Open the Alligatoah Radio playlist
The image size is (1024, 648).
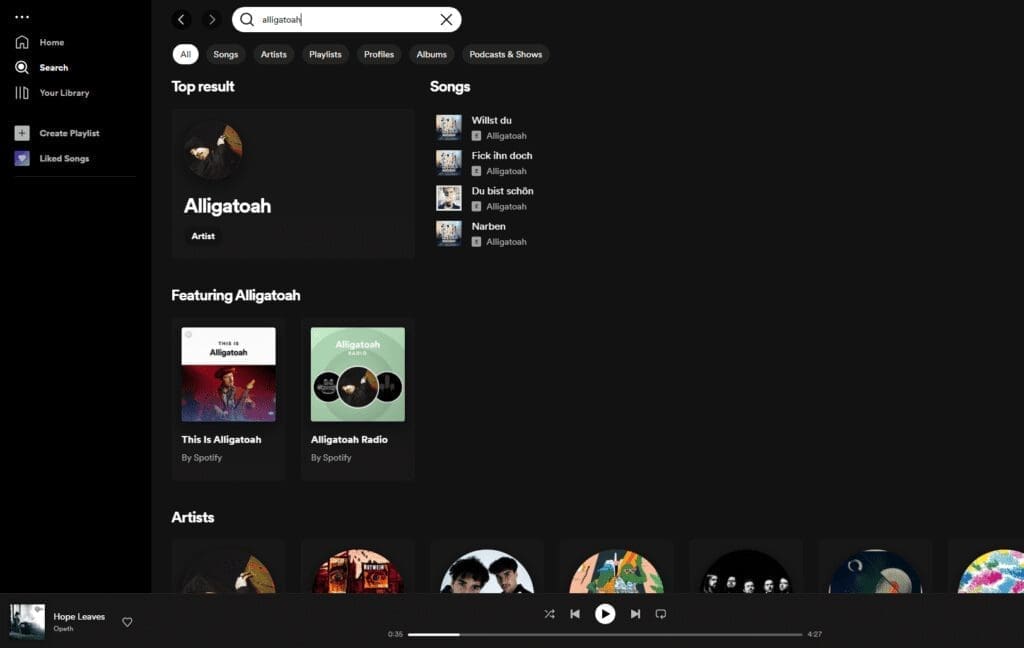point(358,398)
